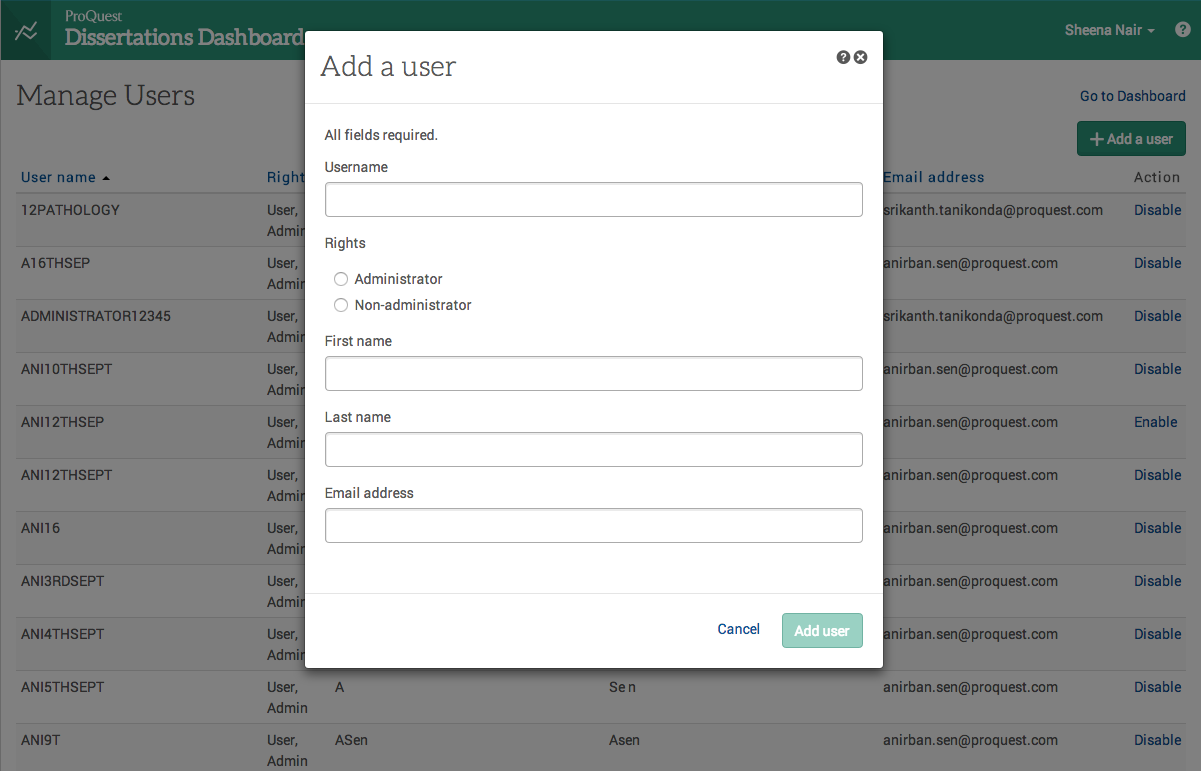Choose the Non-administrator radio option

[341, 305]
